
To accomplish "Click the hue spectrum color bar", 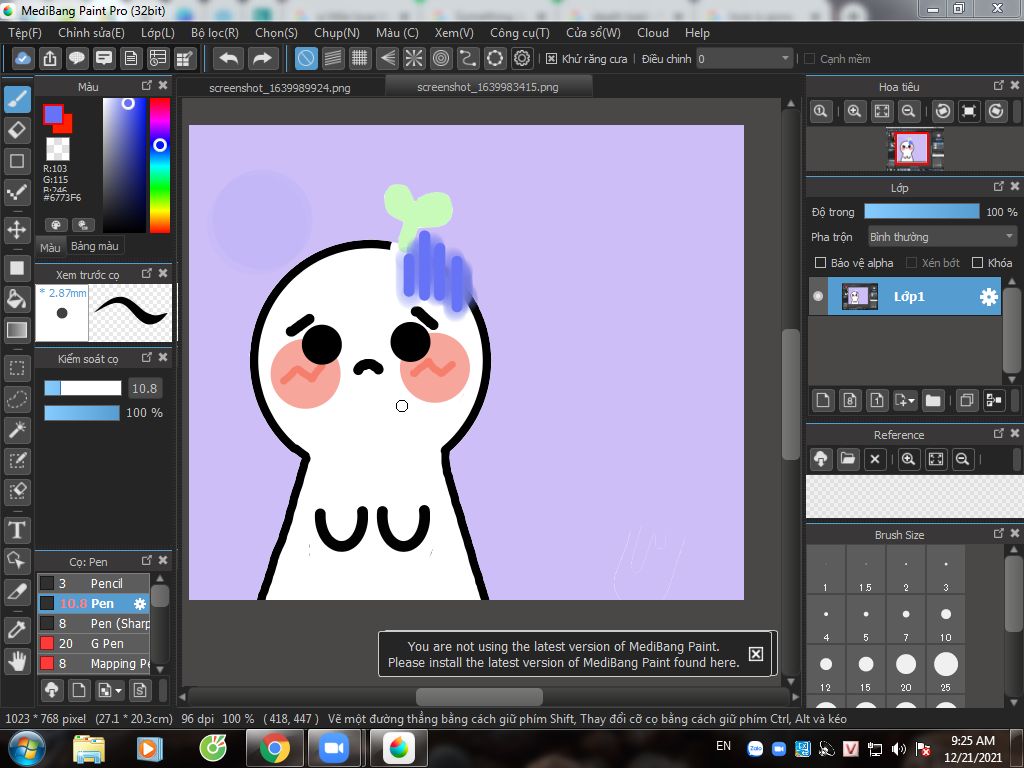I will pos(160,165).
